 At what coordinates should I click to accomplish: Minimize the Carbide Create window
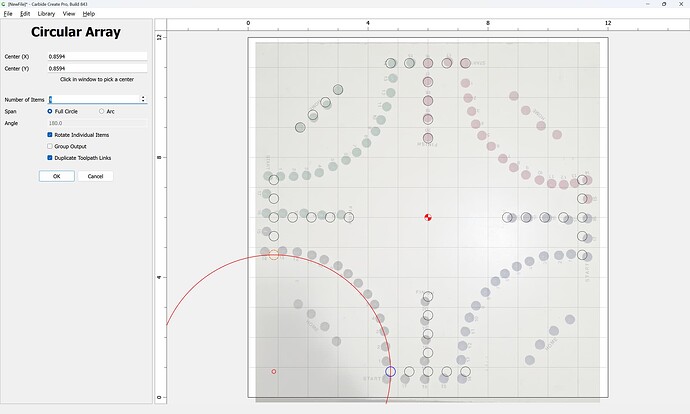pyautogui.click(x=648, y=4)
